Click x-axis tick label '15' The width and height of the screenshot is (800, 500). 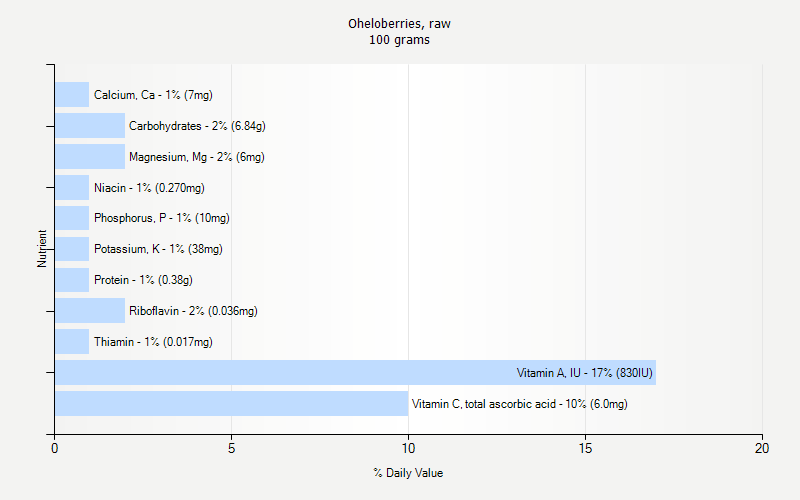pyautogui.click(x=585, y=448)
